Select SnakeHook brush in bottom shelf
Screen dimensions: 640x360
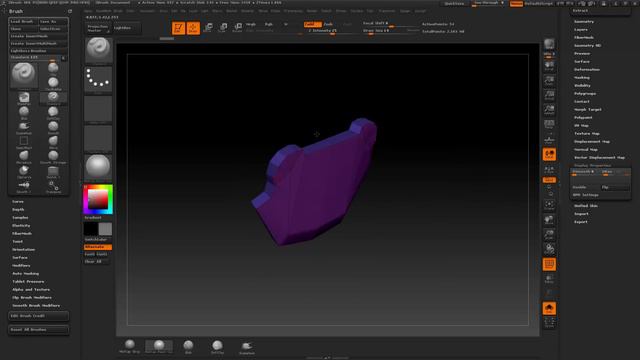tap(247, 347)
